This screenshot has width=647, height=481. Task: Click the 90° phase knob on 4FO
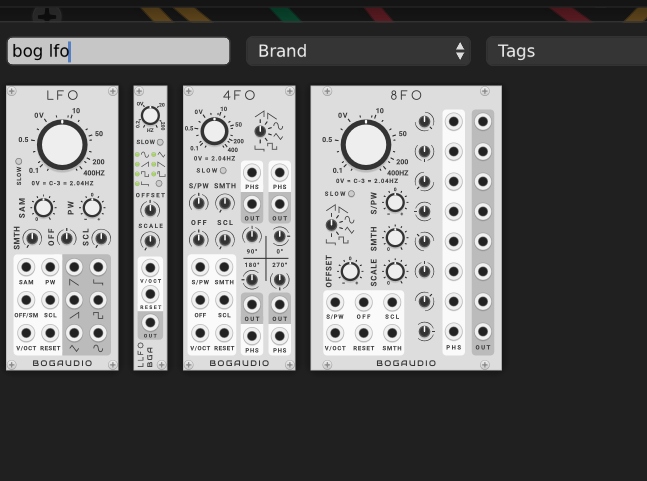[x=252, y=236]
